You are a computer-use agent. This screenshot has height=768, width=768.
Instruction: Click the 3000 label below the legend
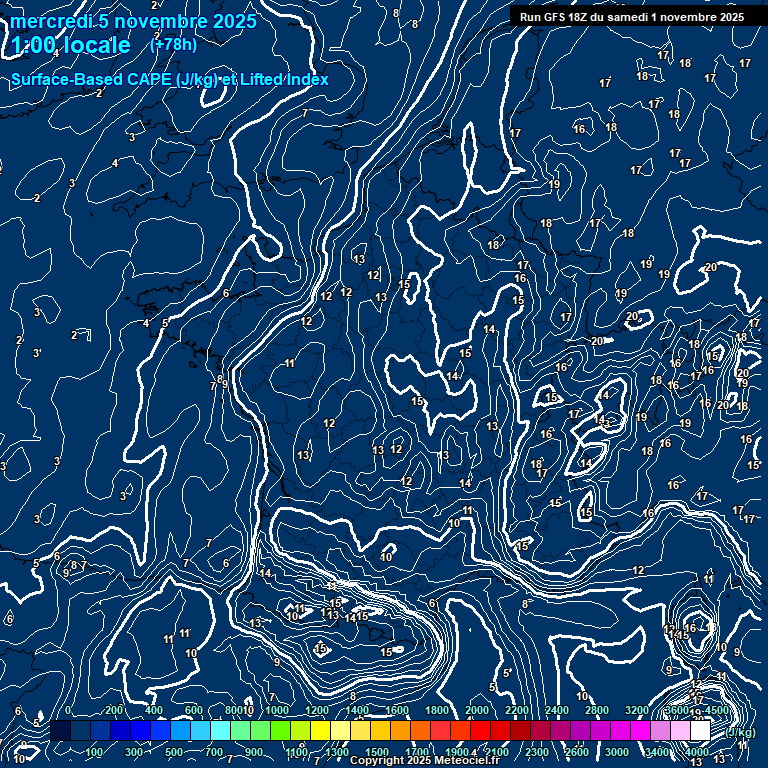pyautogui.click(x=617, y=752)
